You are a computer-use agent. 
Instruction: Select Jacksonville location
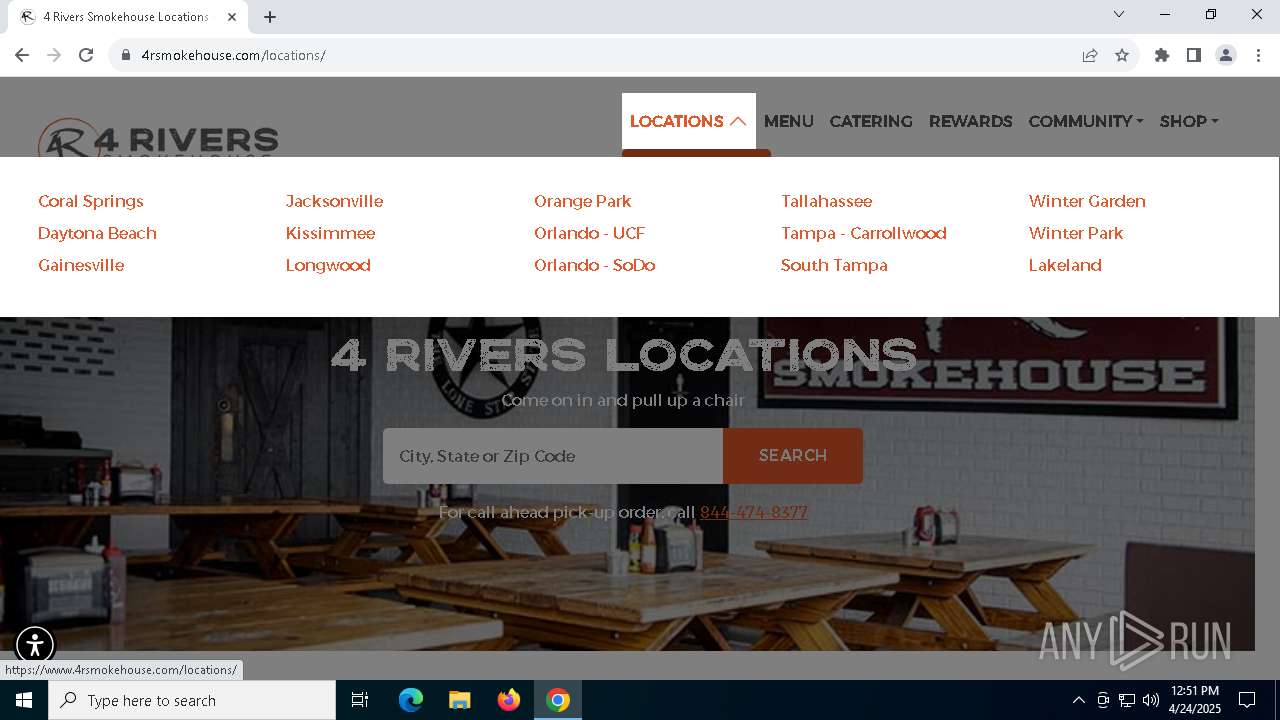pos(334,201)
